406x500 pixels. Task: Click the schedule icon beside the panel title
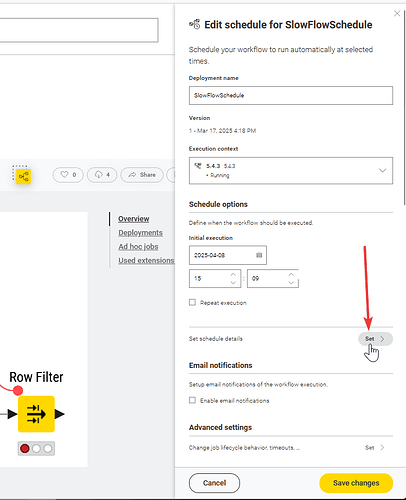point(195,24)
